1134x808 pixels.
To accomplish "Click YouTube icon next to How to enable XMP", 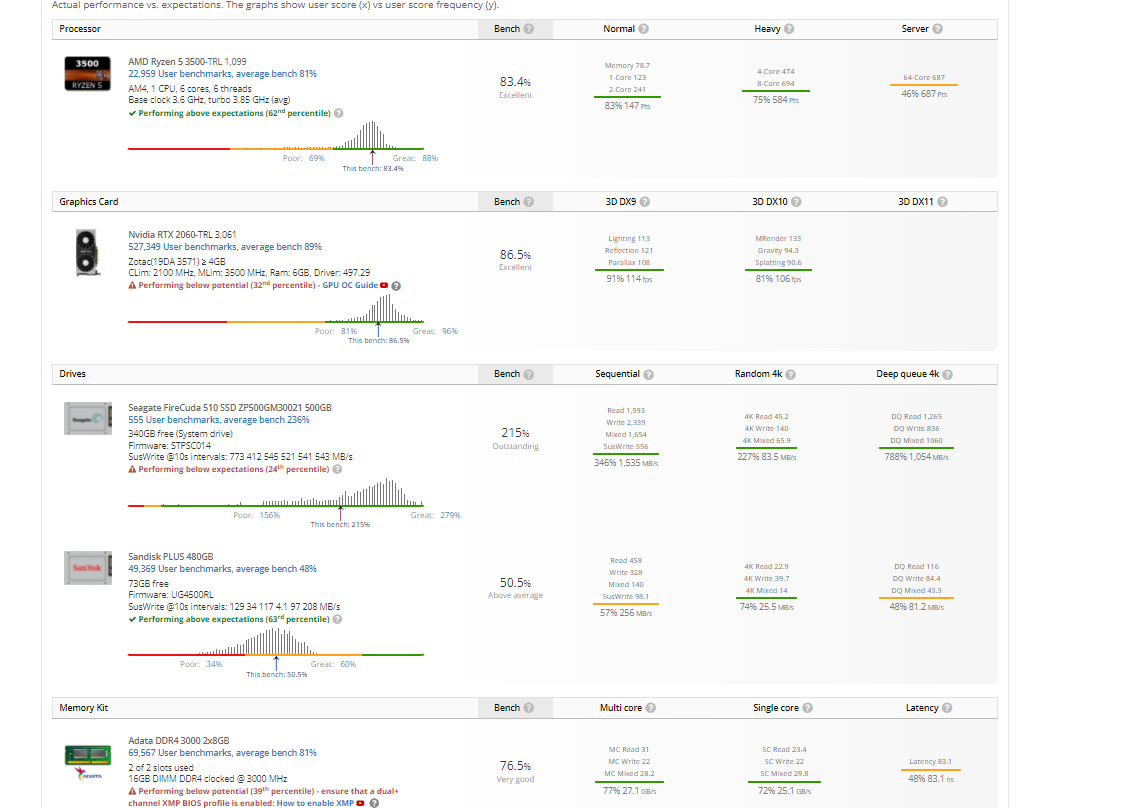I will [361, 803].
